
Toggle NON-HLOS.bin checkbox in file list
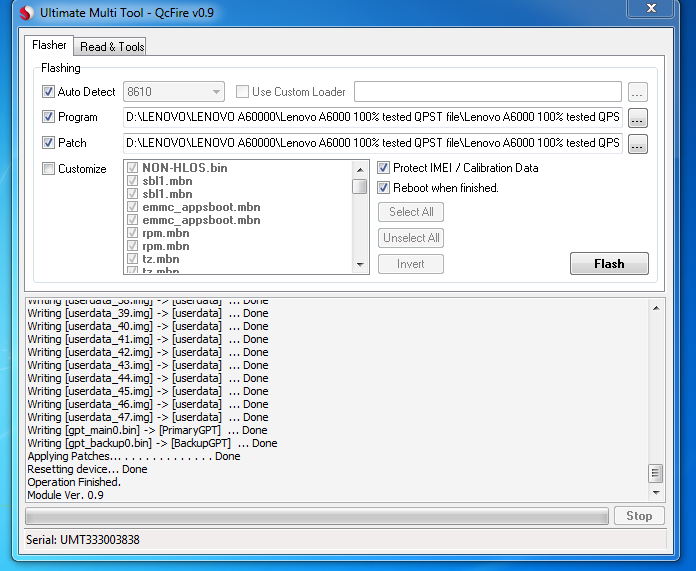click(x=132, y=168)
